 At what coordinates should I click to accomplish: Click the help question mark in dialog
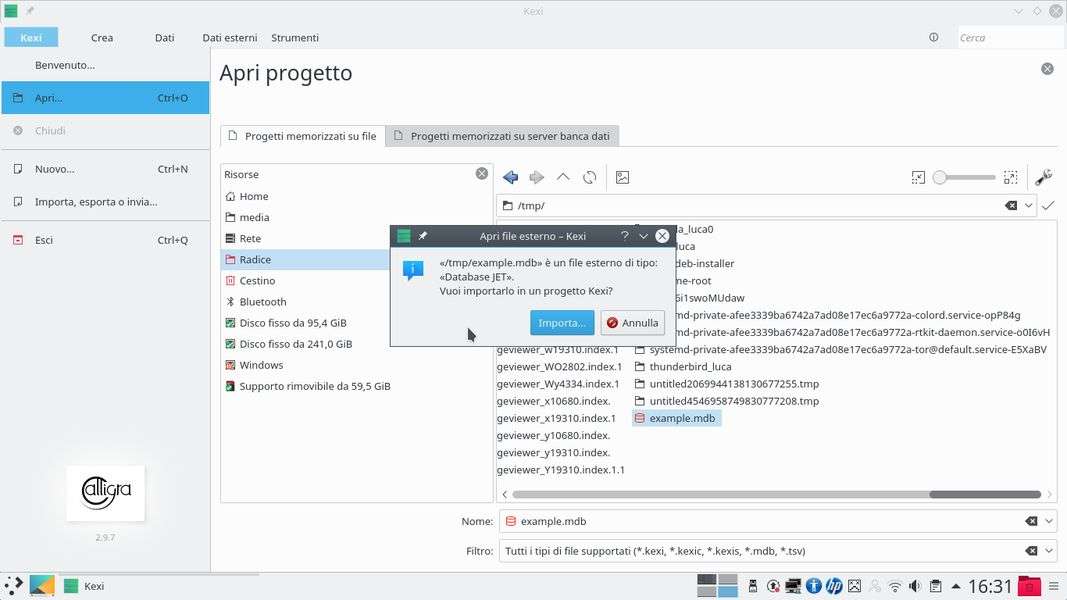click(625, 235)
